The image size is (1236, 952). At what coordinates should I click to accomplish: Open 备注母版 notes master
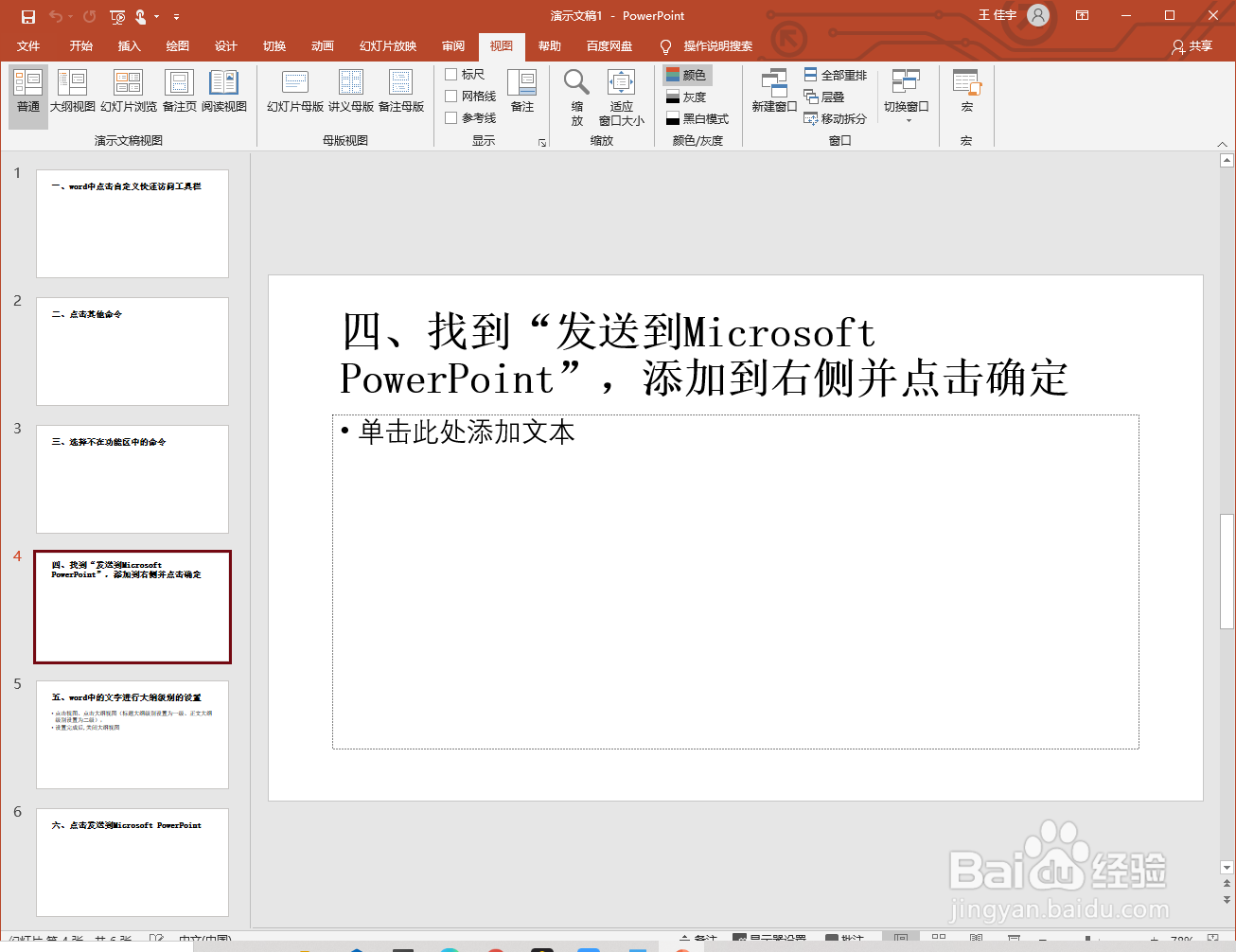pos(401,92)
